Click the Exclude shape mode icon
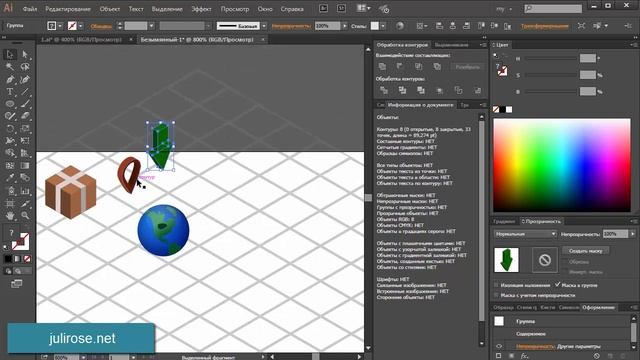640x360 pixels. pyautogui.click(x=437, y=66)
